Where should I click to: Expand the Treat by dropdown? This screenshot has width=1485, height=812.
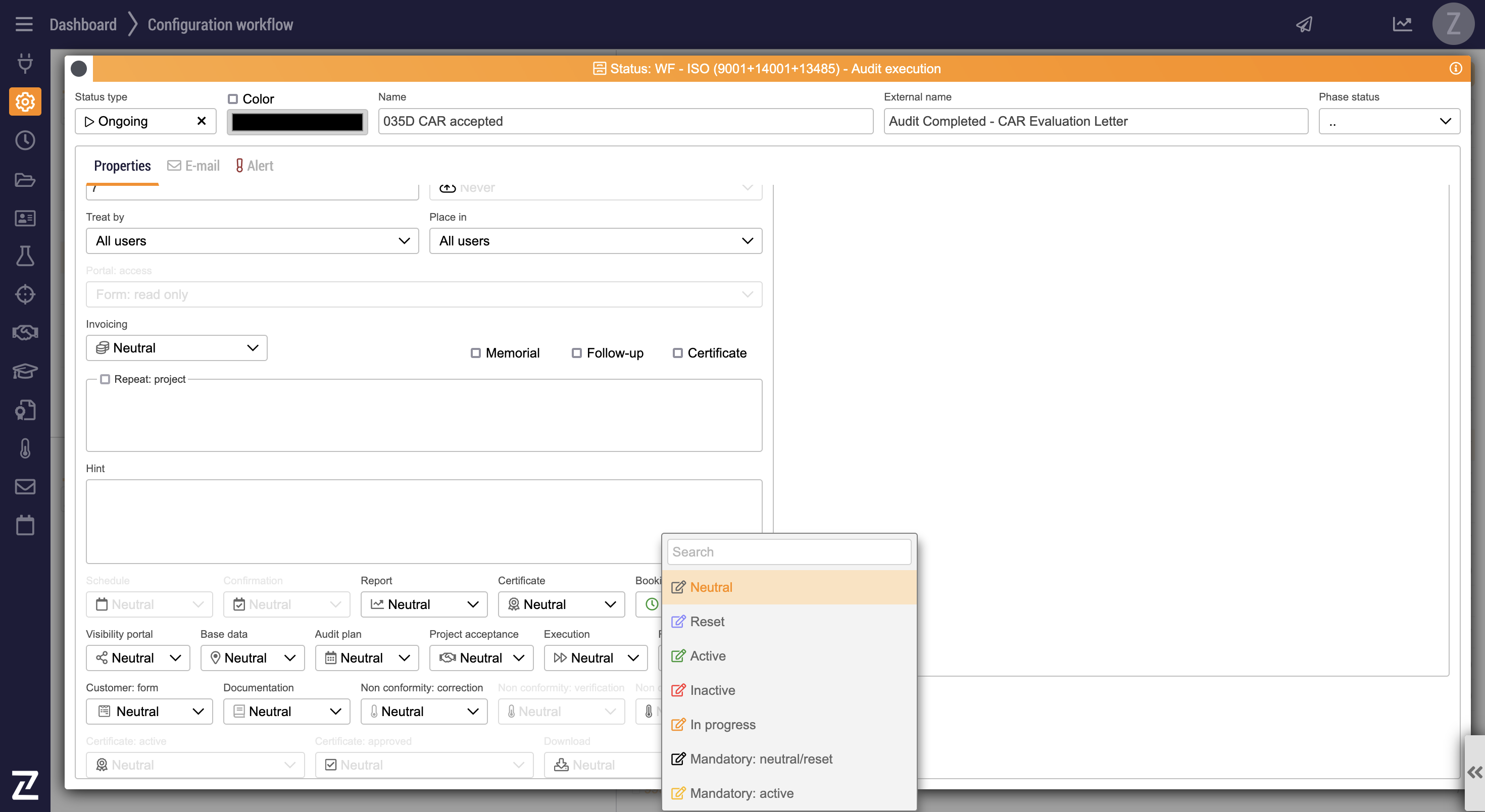(252, 241)
